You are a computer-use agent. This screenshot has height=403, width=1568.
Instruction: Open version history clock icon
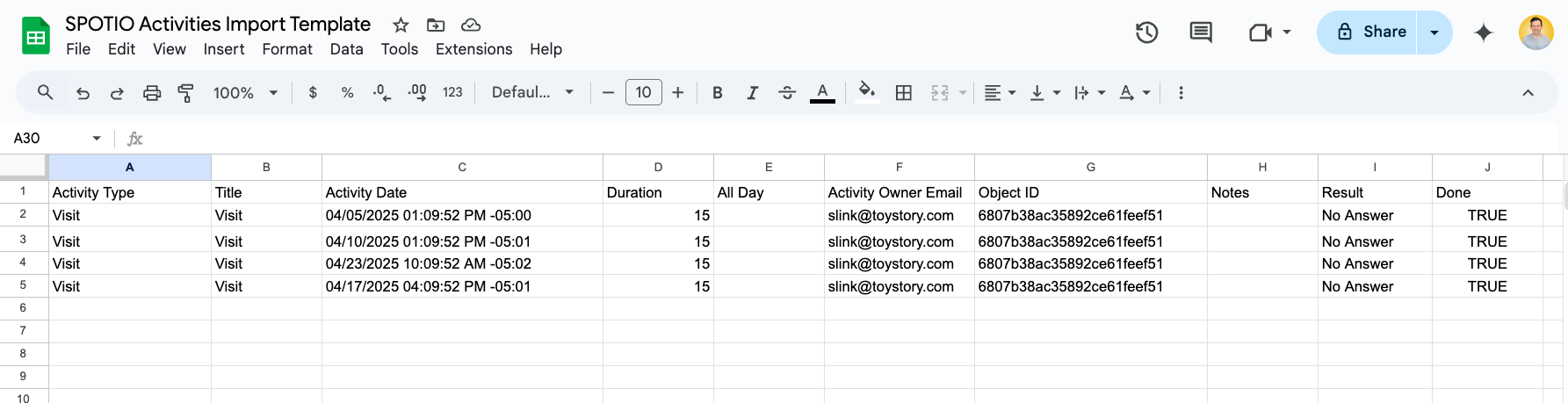[1146, 32]
